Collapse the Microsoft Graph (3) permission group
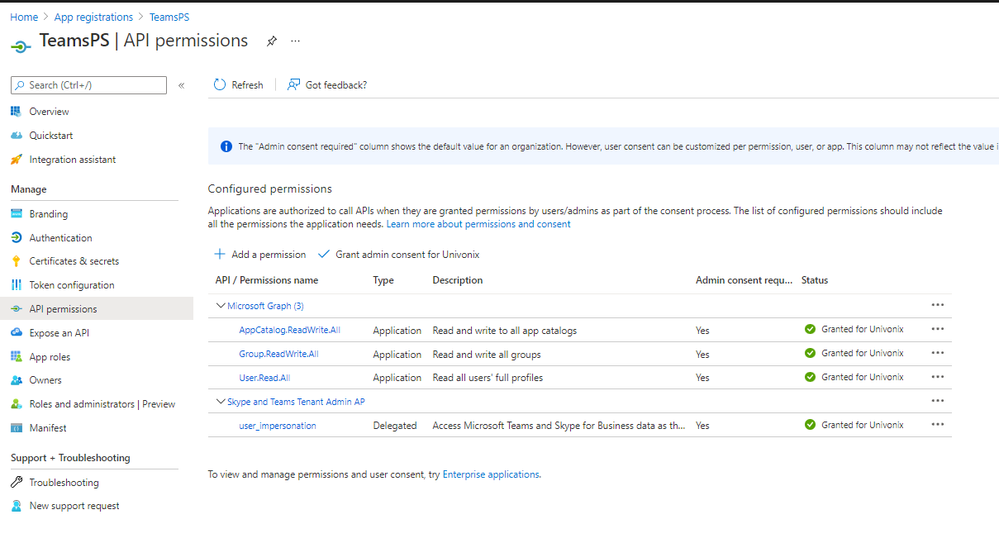The width and height of the screenshot is (999, 539). pyautogui.click(x=220, y=306)
